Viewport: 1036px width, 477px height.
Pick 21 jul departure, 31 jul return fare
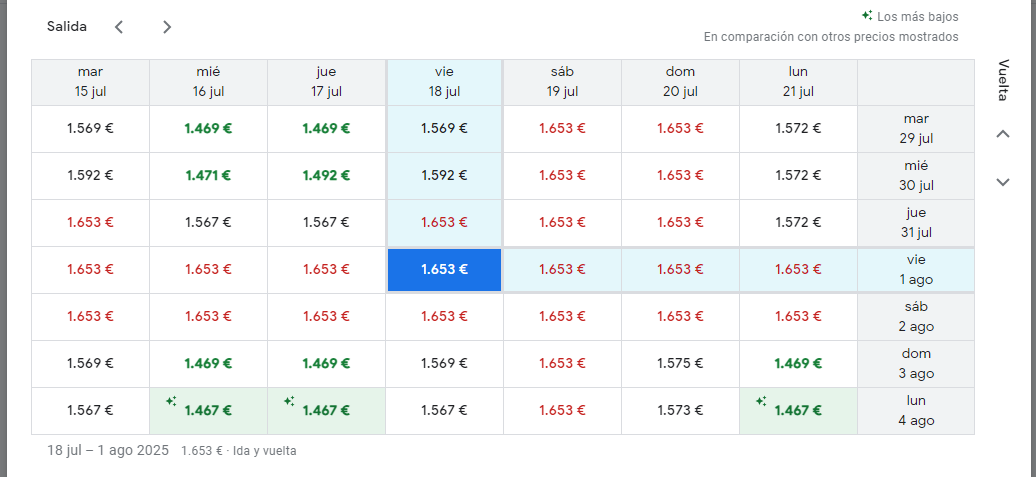798,223
